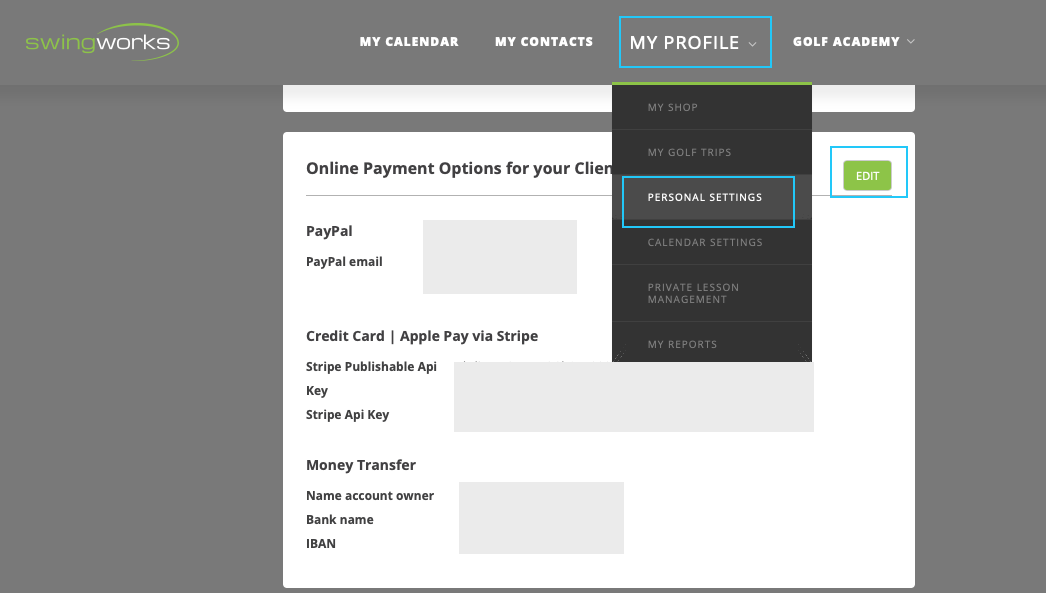Image resolution: width=1046 pixels, height=593 pixels.
Task: Open Calendar Settings from the dropdown
Action: 705,243
